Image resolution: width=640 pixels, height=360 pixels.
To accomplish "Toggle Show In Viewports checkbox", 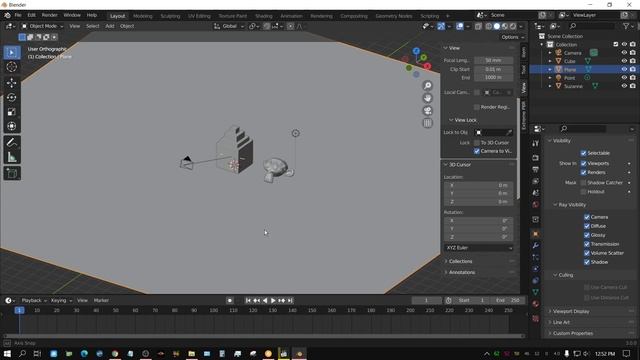I will click(583, 163).
